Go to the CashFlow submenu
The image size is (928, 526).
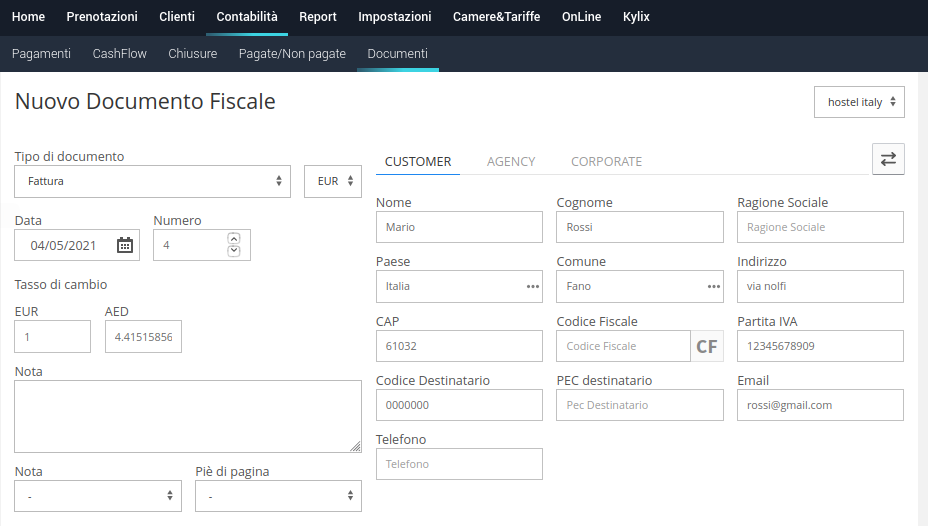(120, 53)
